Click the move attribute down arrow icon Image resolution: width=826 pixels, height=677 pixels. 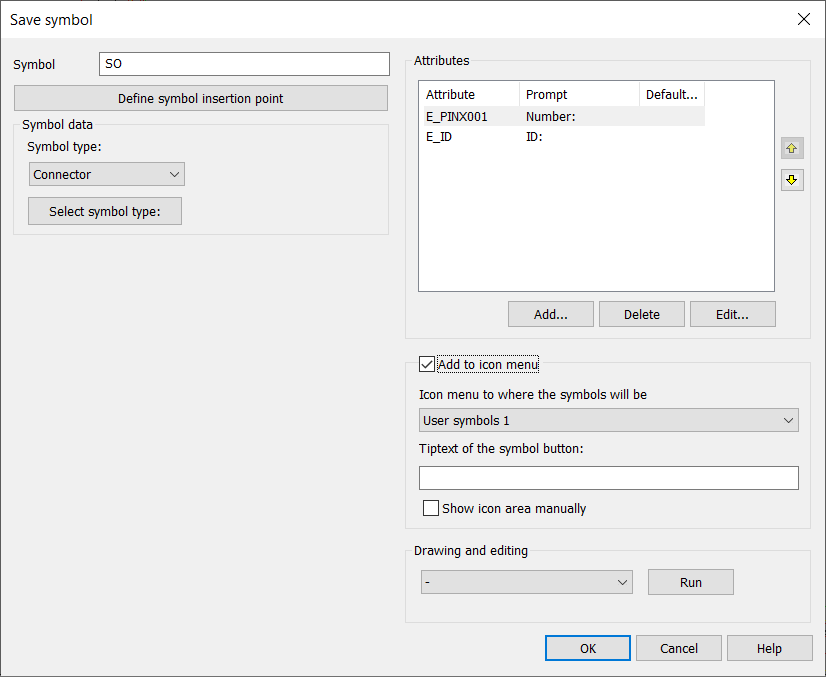(x=792, y=180)
